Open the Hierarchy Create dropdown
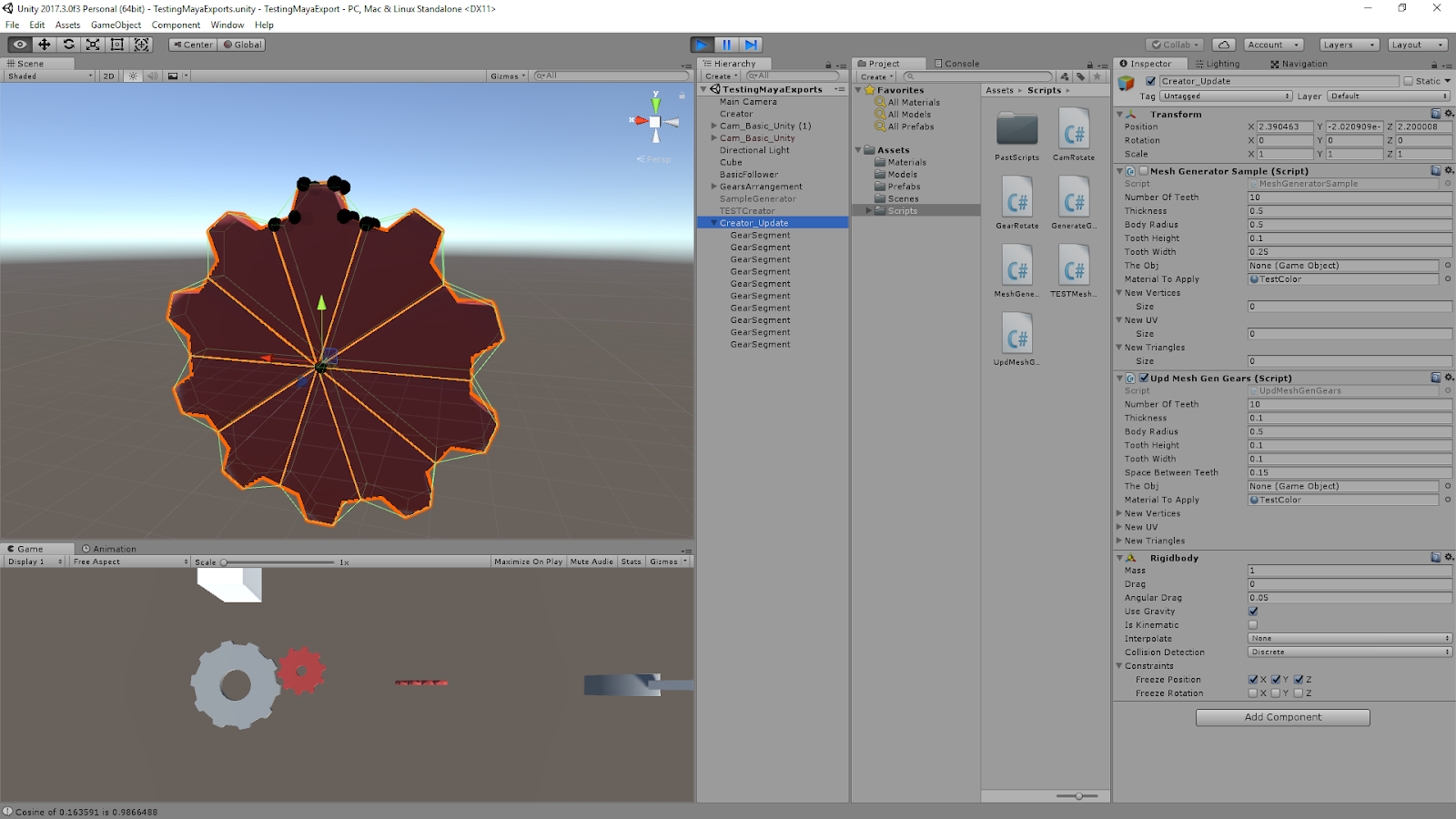Screen dimensions: 1456x819 [721, 76]
